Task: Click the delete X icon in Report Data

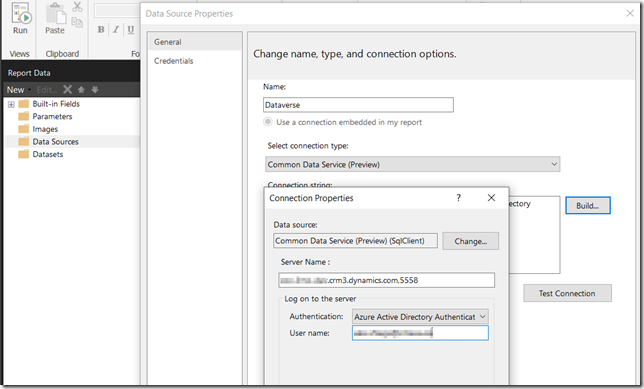Action: click(68, 89)
